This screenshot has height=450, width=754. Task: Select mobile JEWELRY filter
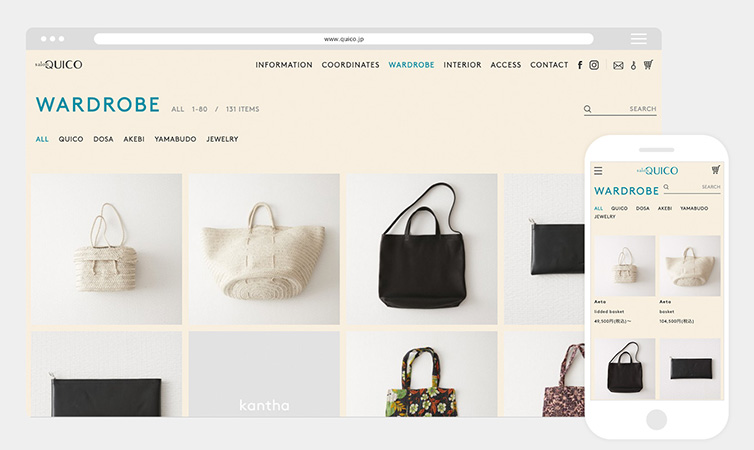[x=604, y=217]
